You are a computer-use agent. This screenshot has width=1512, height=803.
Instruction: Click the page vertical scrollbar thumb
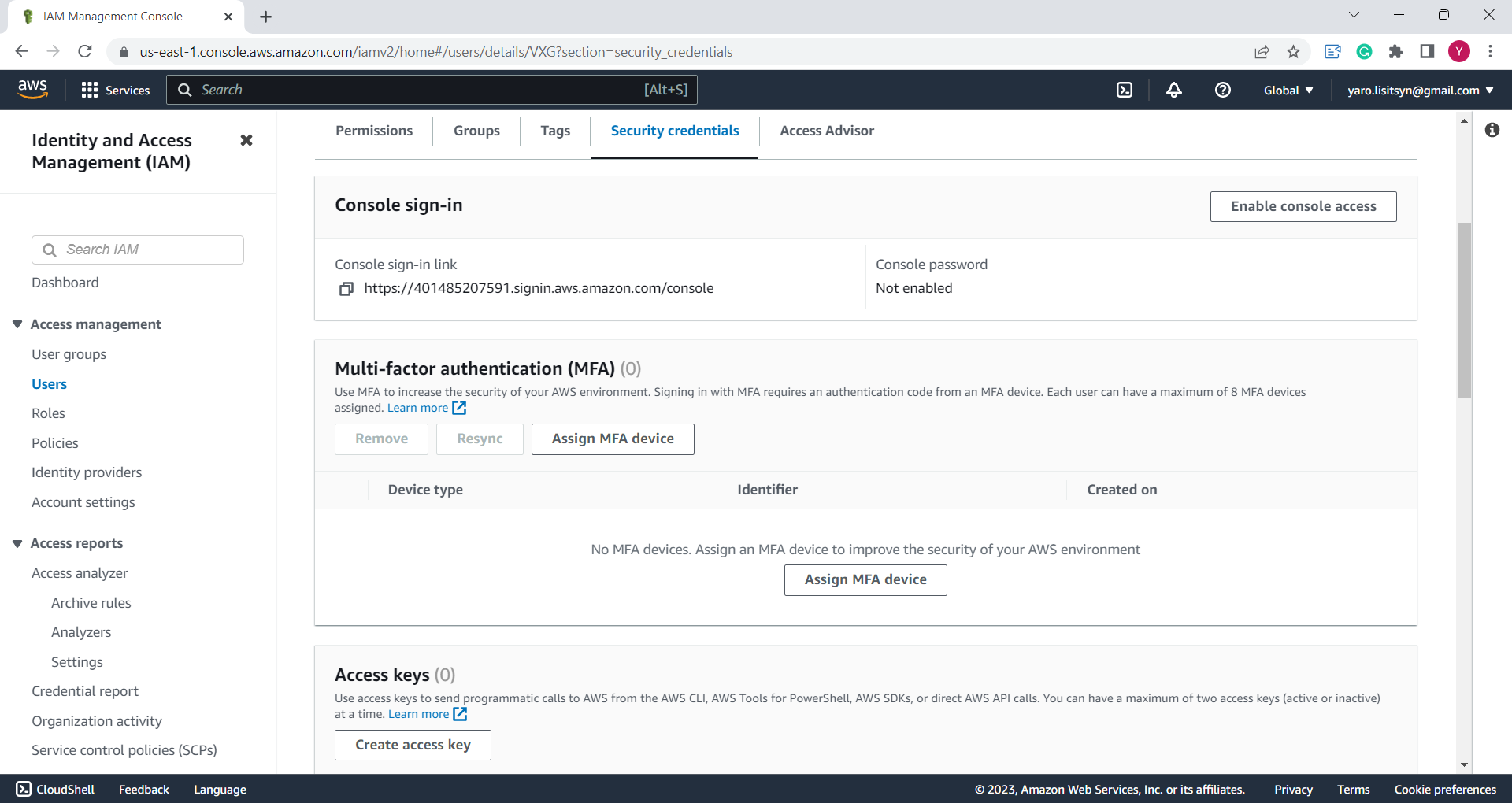[1464, 310]
